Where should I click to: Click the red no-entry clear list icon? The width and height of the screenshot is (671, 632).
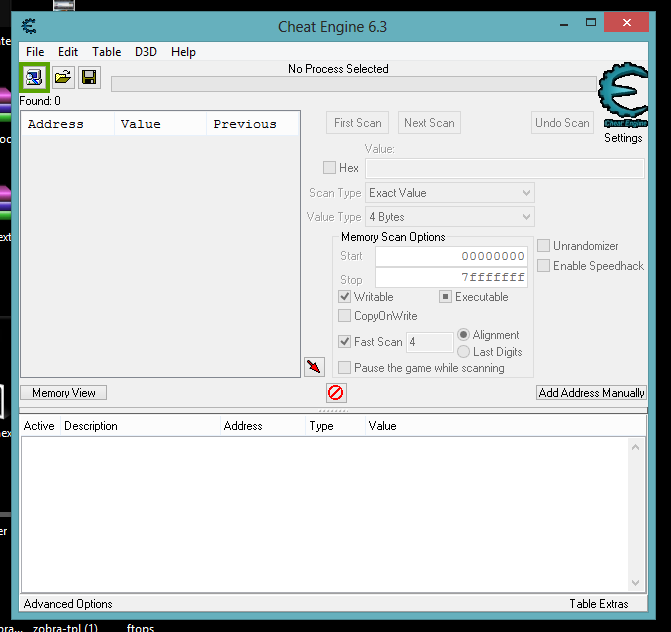click(x=336, y=393)
